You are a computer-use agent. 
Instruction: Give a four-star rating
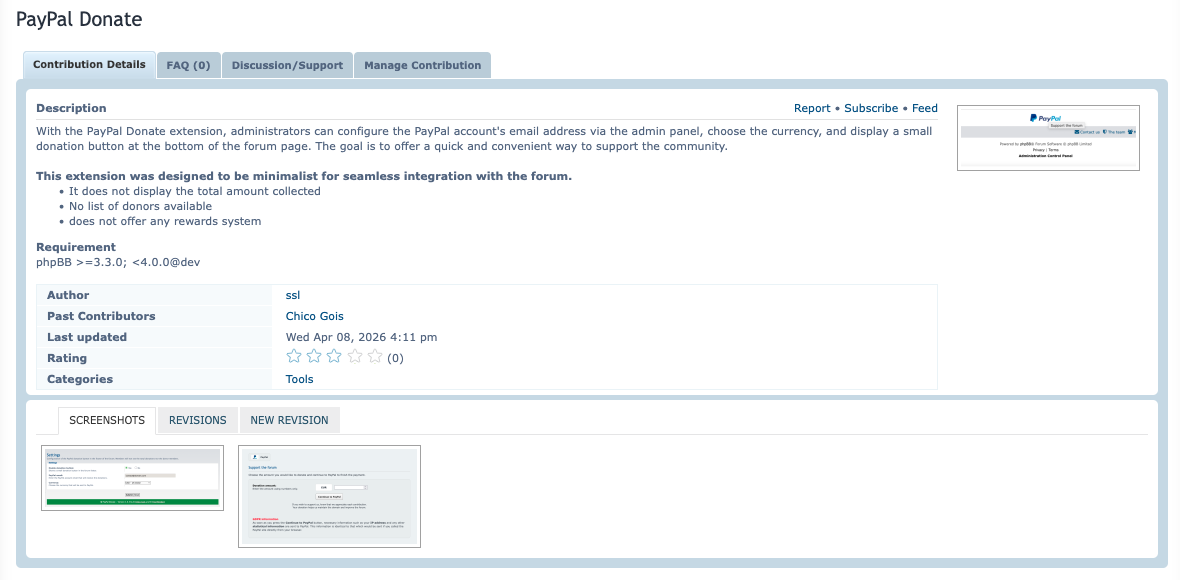tap(355, 357)
